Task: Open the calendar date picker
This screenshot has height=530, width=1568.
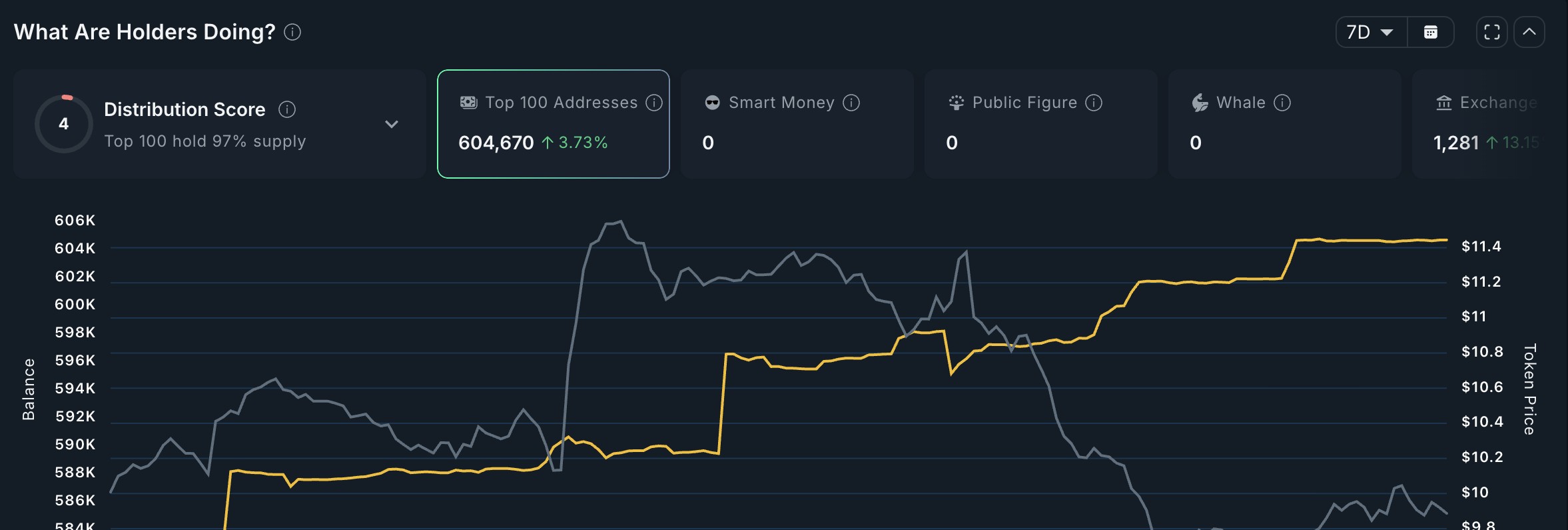Action: click(x=1431, y=32)
